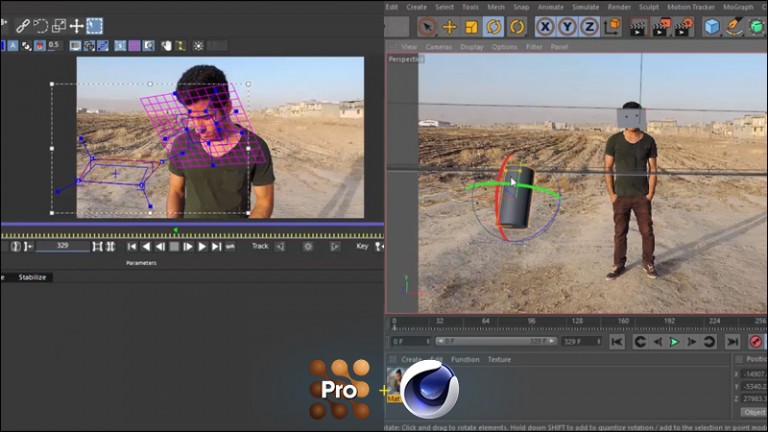Toggle the show layer mattes monitor icon

click(x=75, y=46)
